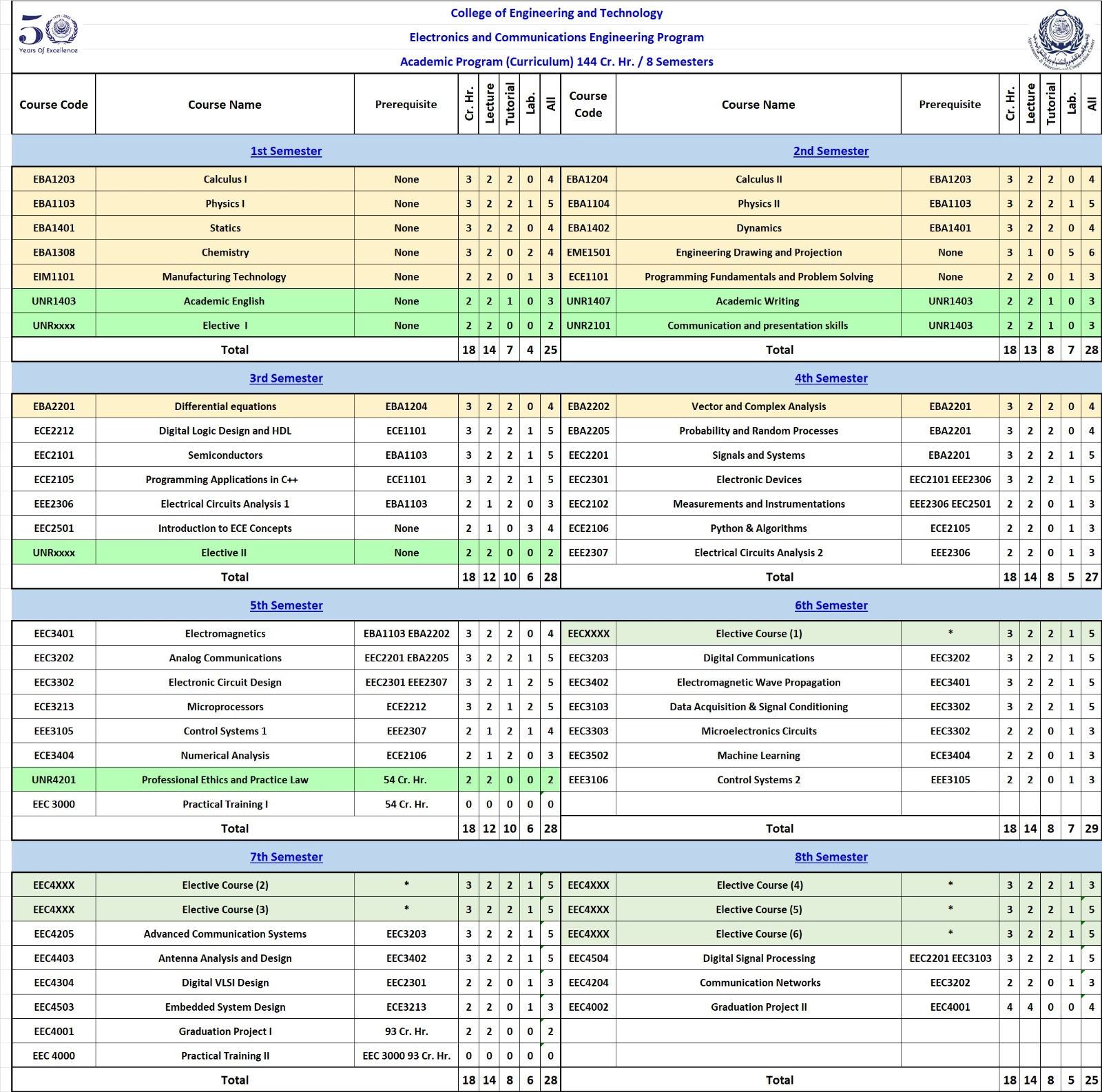Click the left Prerequisite column header

[x=406, y=105]
